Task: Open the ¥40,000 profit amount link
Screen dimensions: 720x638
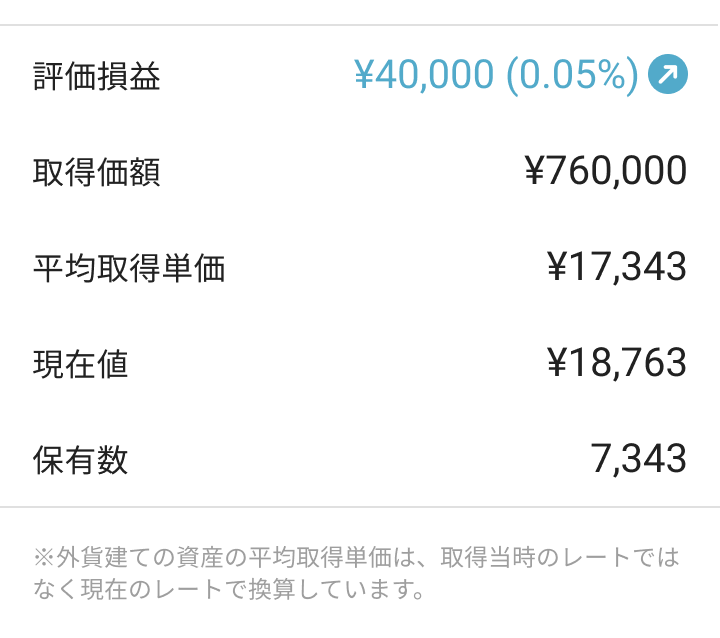Action: pos(424,76)
